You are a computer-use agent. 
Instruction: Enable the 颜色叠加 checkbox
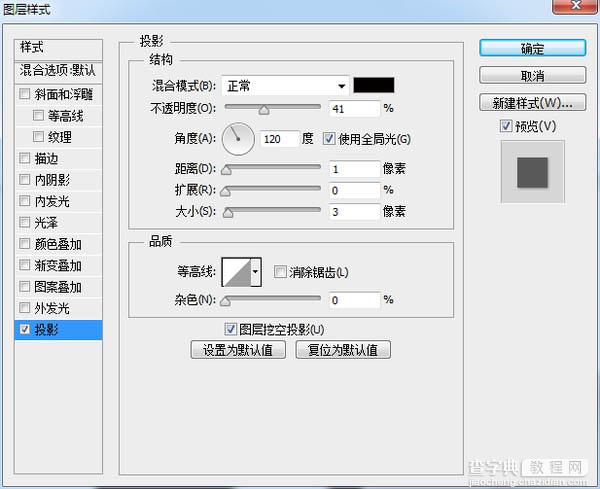24,243
